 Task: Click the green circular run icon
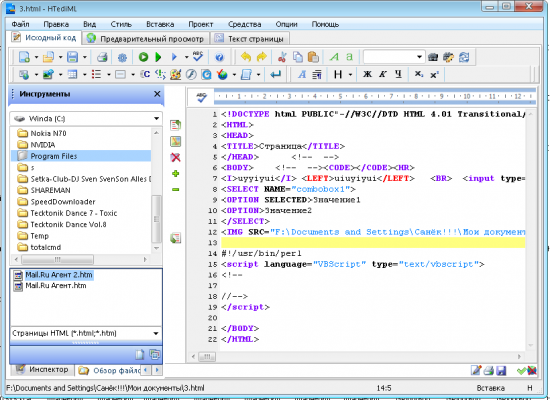pos(143,57)
